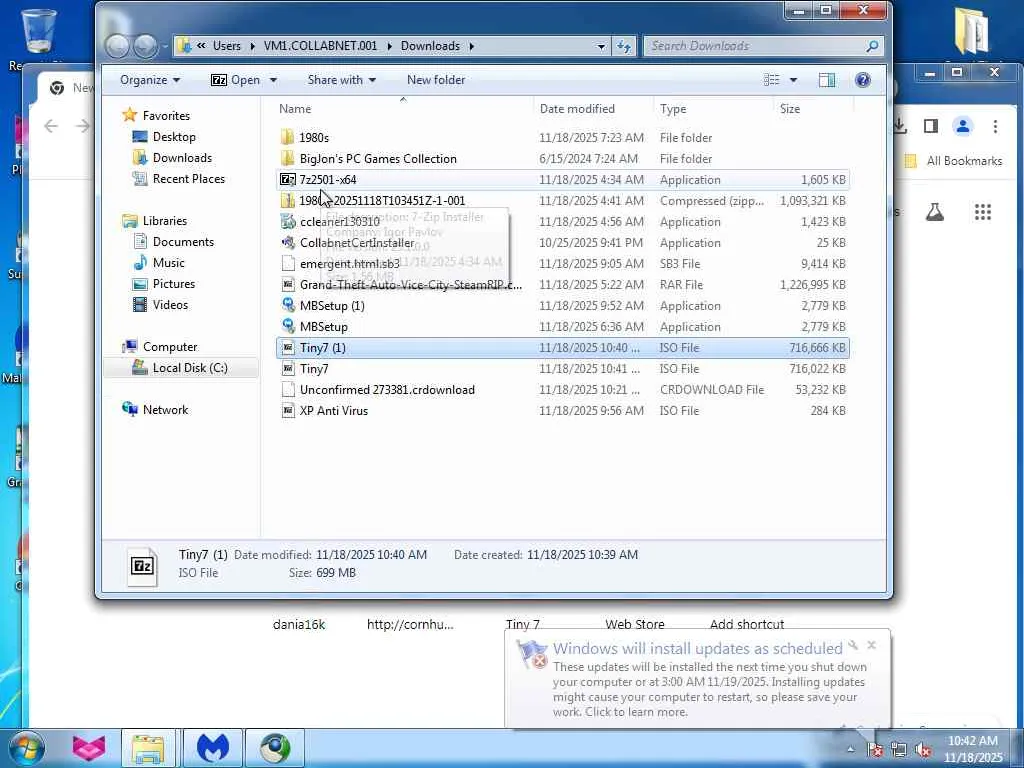The width and height of the screenshot is (1024, 768).
Task: Expand the address bar history dropdown
Action: point(601,46)
